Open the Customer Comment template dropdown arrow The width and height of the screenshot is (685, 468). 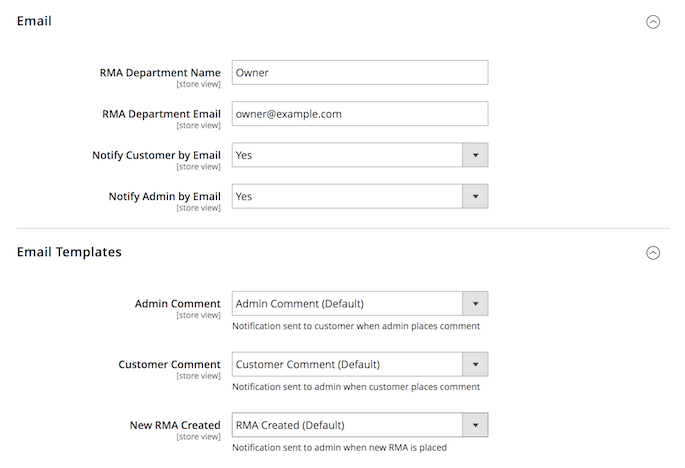[475, 364]
